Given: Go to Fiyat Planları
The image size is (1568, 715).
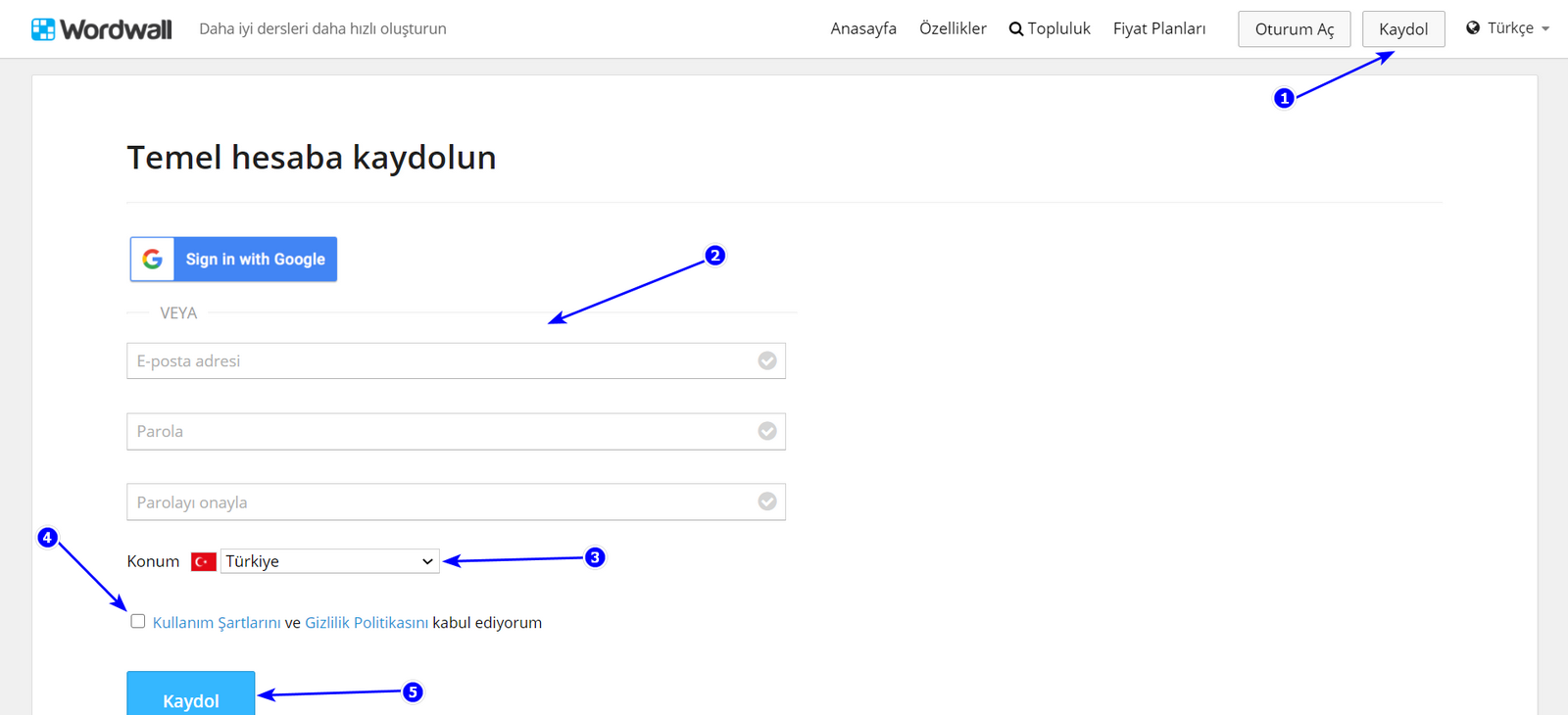Looking at the screenshot, I should pyautogui.click(x=1159, y=28).
